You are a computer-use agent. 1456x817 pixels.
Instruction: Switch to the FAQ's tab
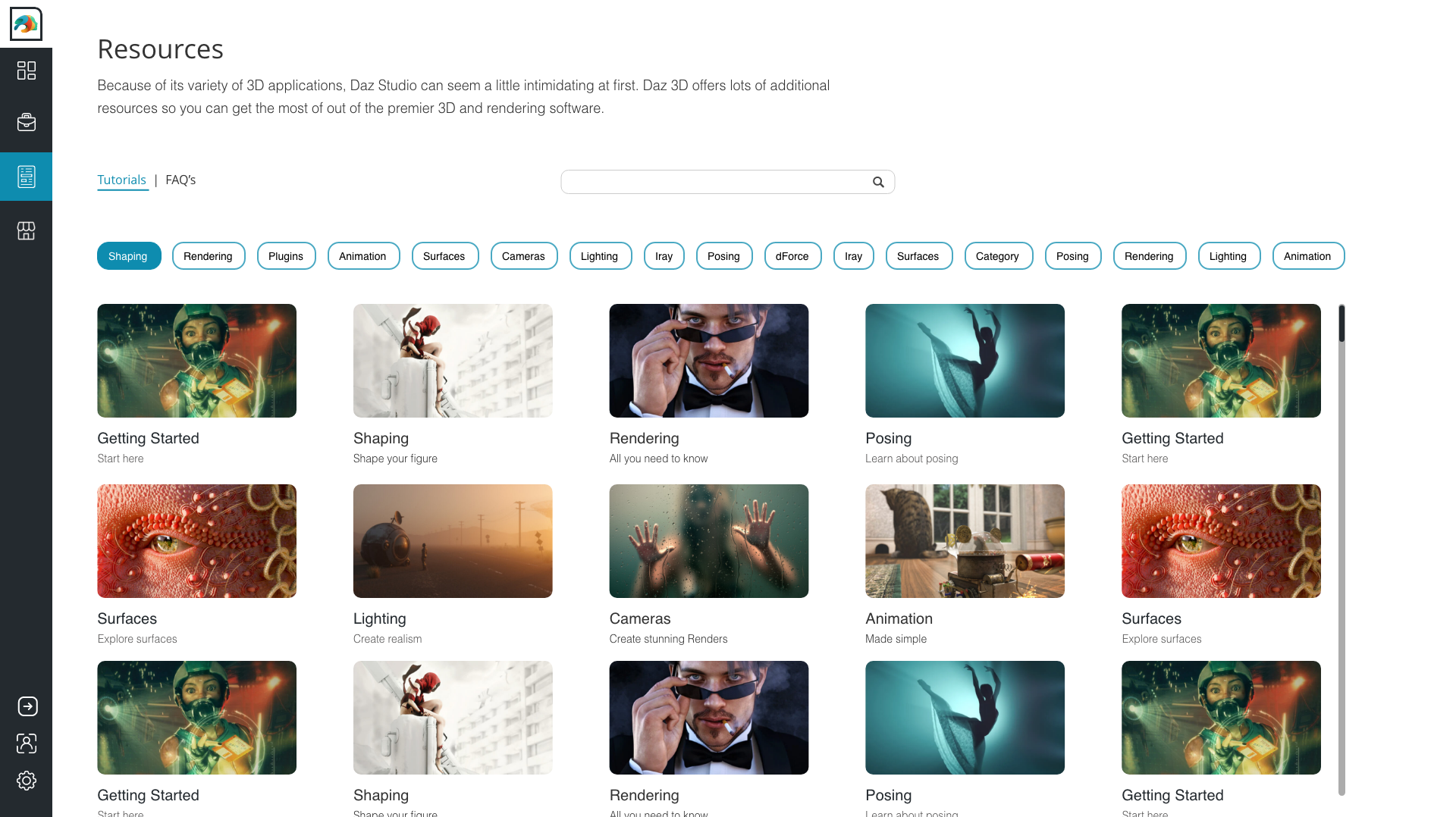point(180,180)
